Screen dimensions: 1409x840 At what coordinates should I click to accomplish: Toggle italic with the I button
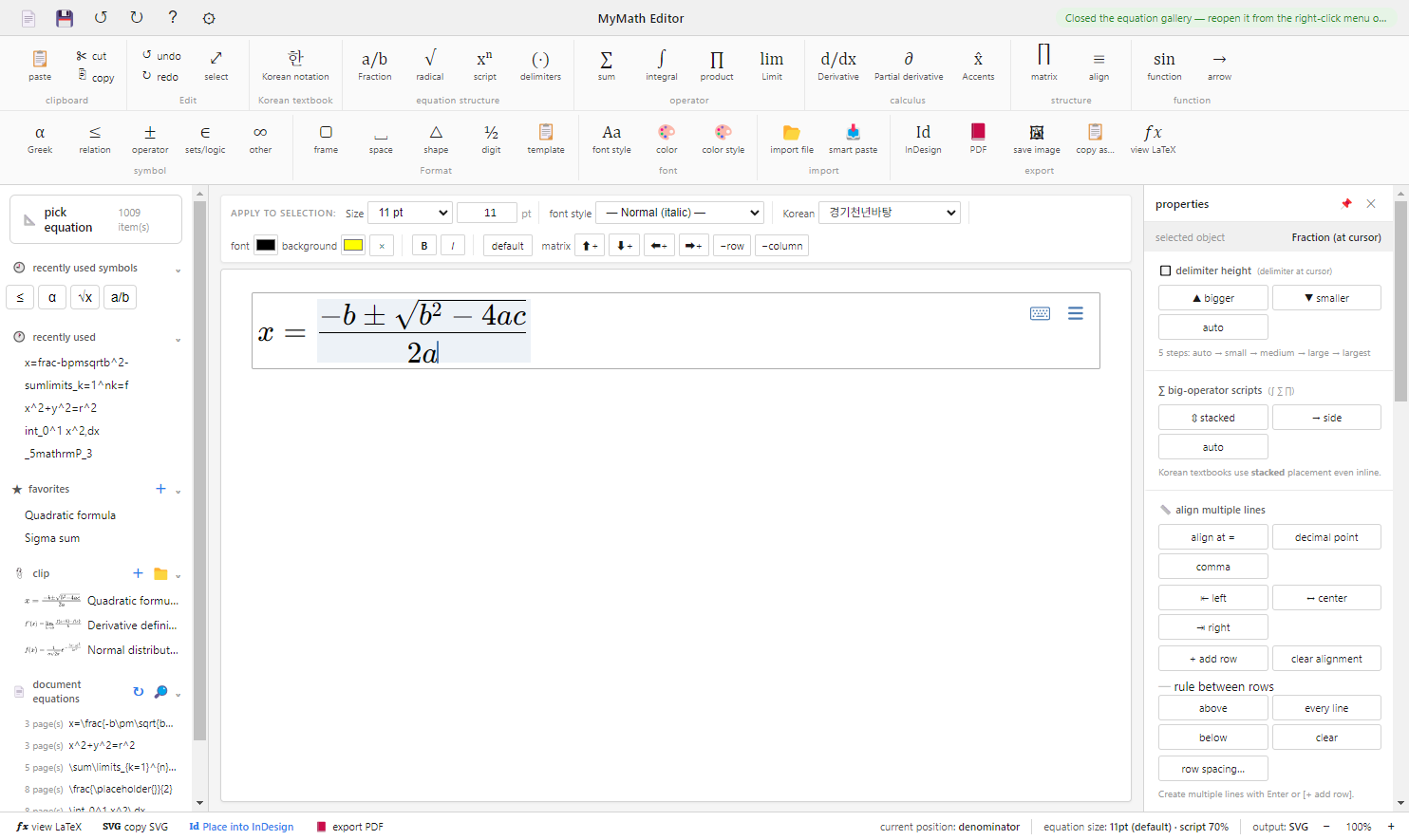(x=453, y=246)
